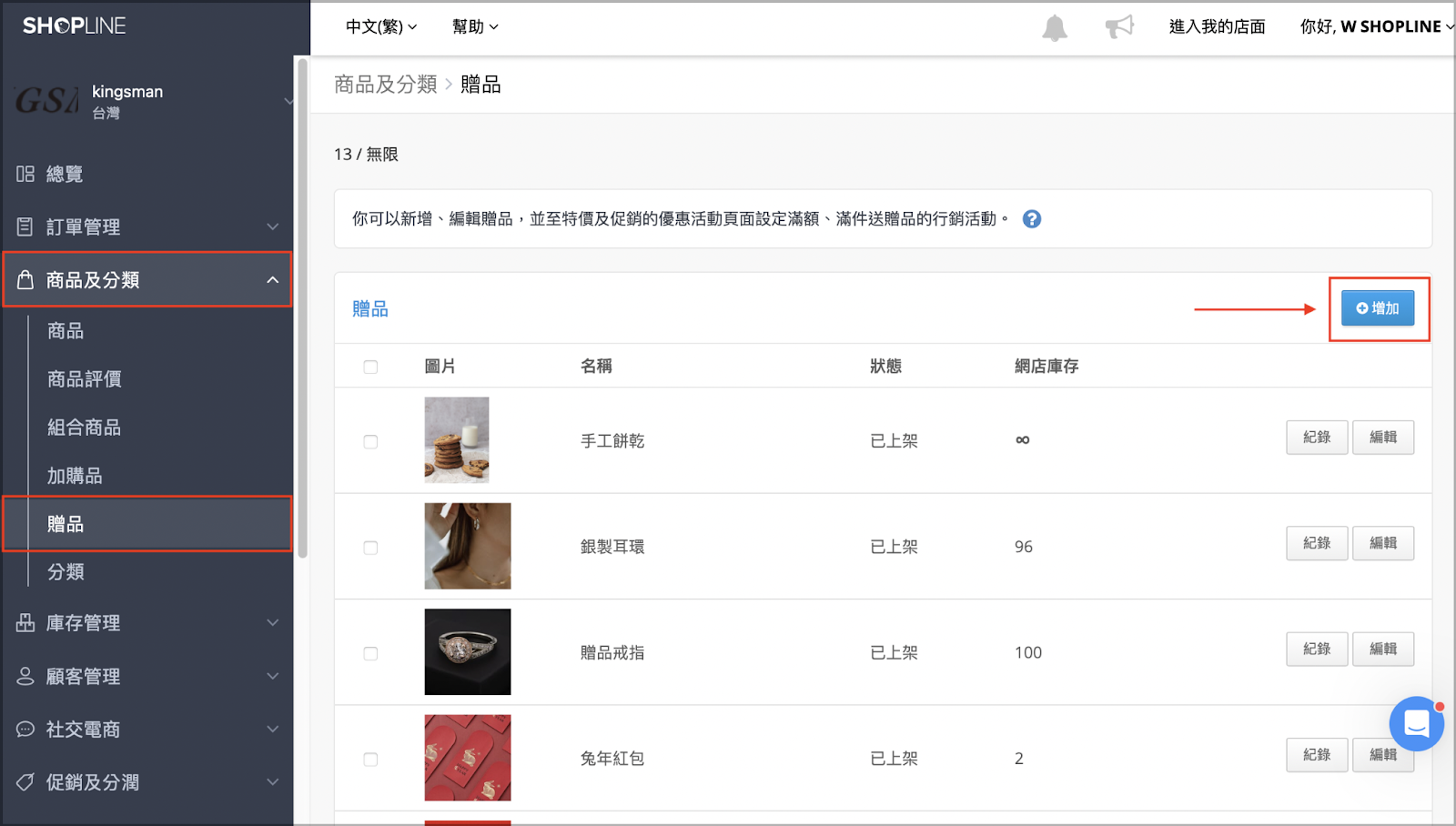
Task: Open the blue question mark help icon
Action: [x=1032, y=219]
